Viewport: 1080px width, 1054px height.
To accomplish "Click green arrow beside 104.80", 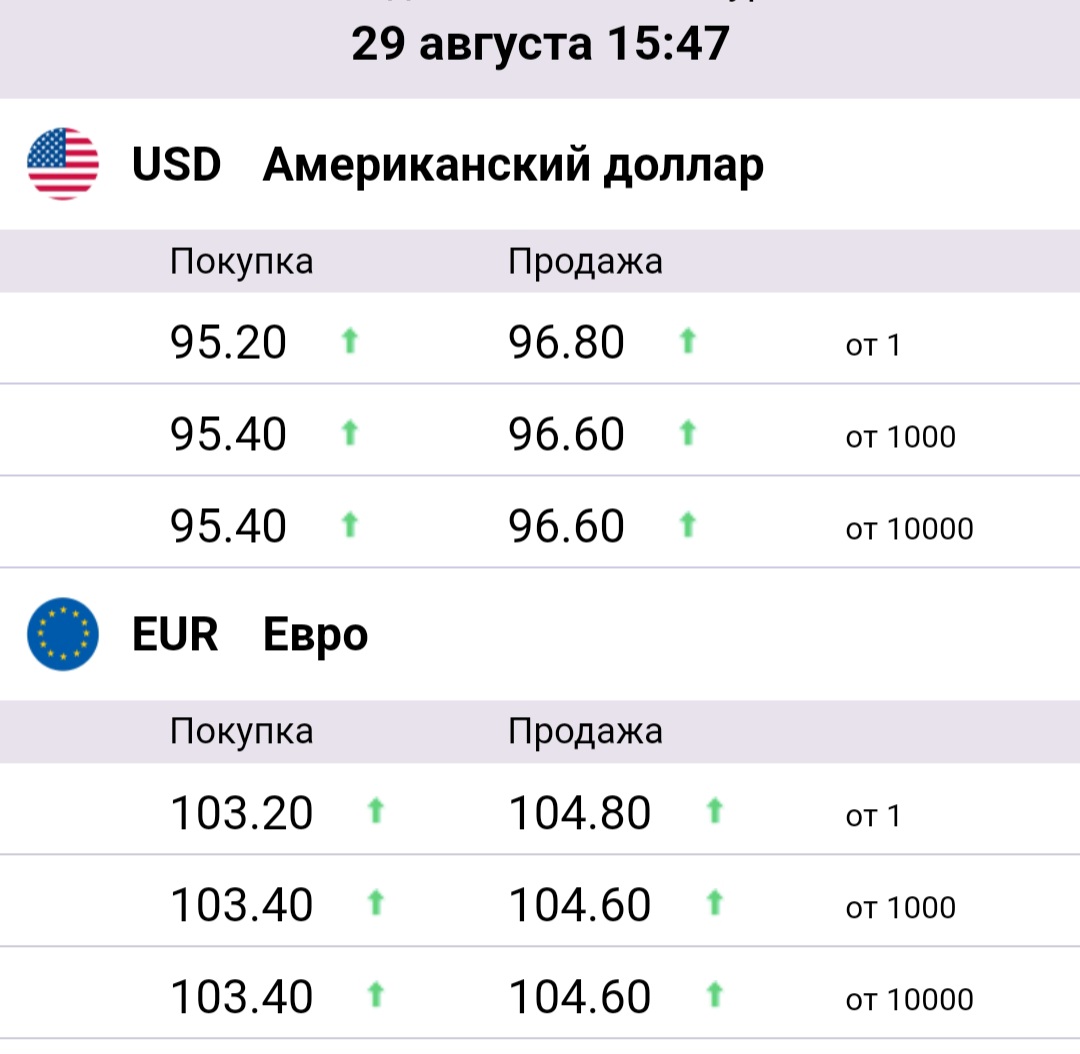I will [715, 811].
